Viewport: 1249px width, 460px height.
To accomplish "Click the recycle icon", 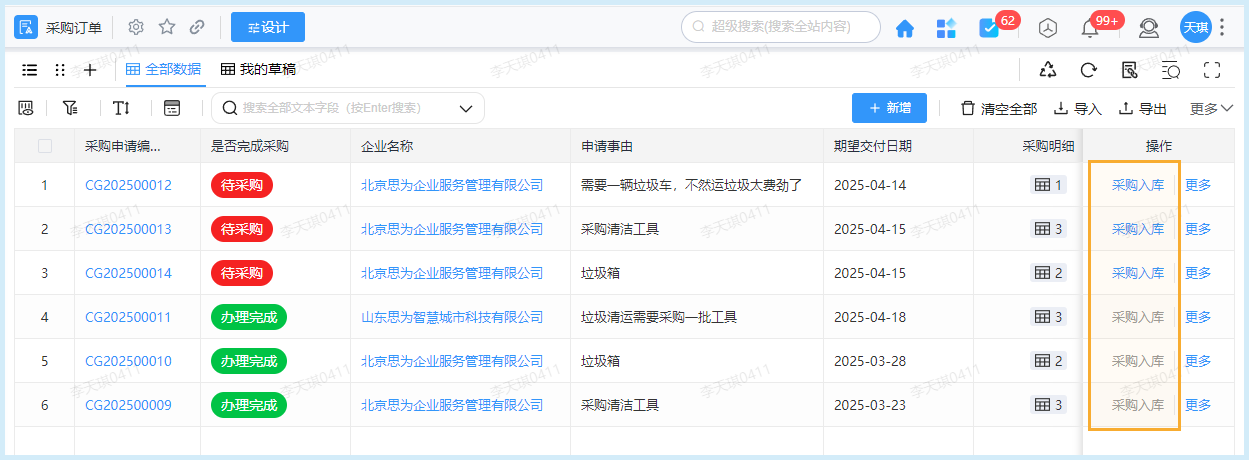I will click(1048, 70).
